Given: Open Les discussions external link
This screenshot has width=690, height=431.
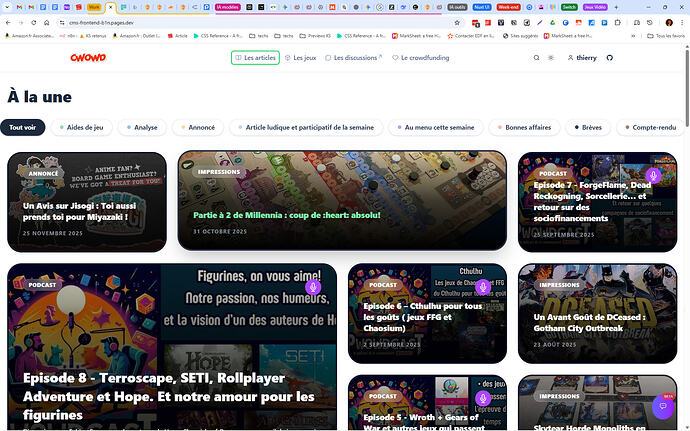Looking at the screenshot, I should (354, 58).
